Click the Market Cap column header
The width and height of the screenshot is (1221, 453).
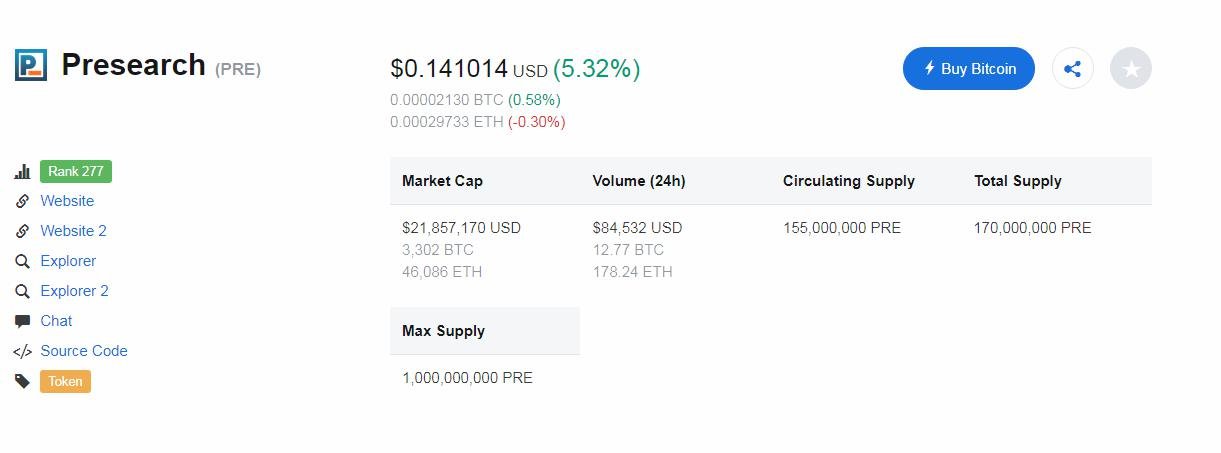443,181
